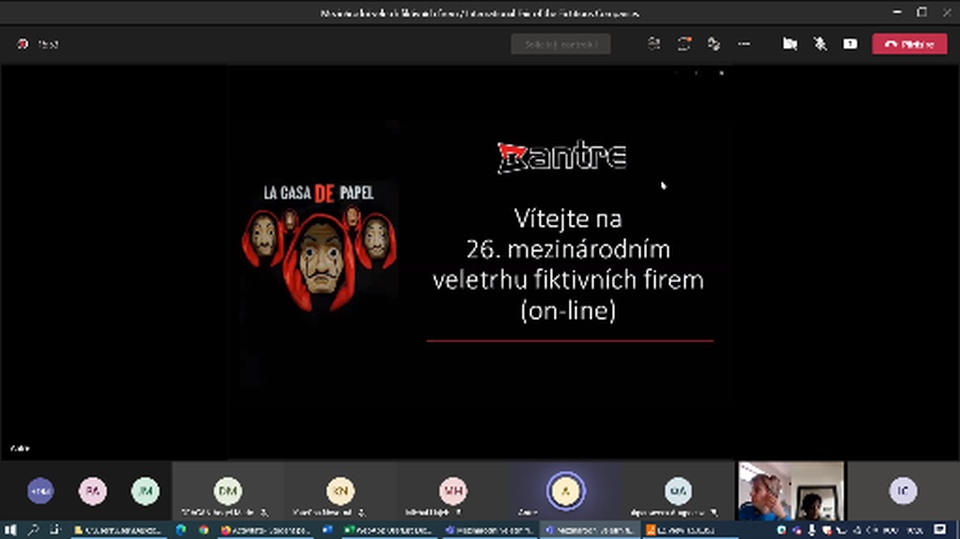Select the participant video feed tile
This screenshot has width=960, height=539.
pyautogui.click(x=791, y=491)
